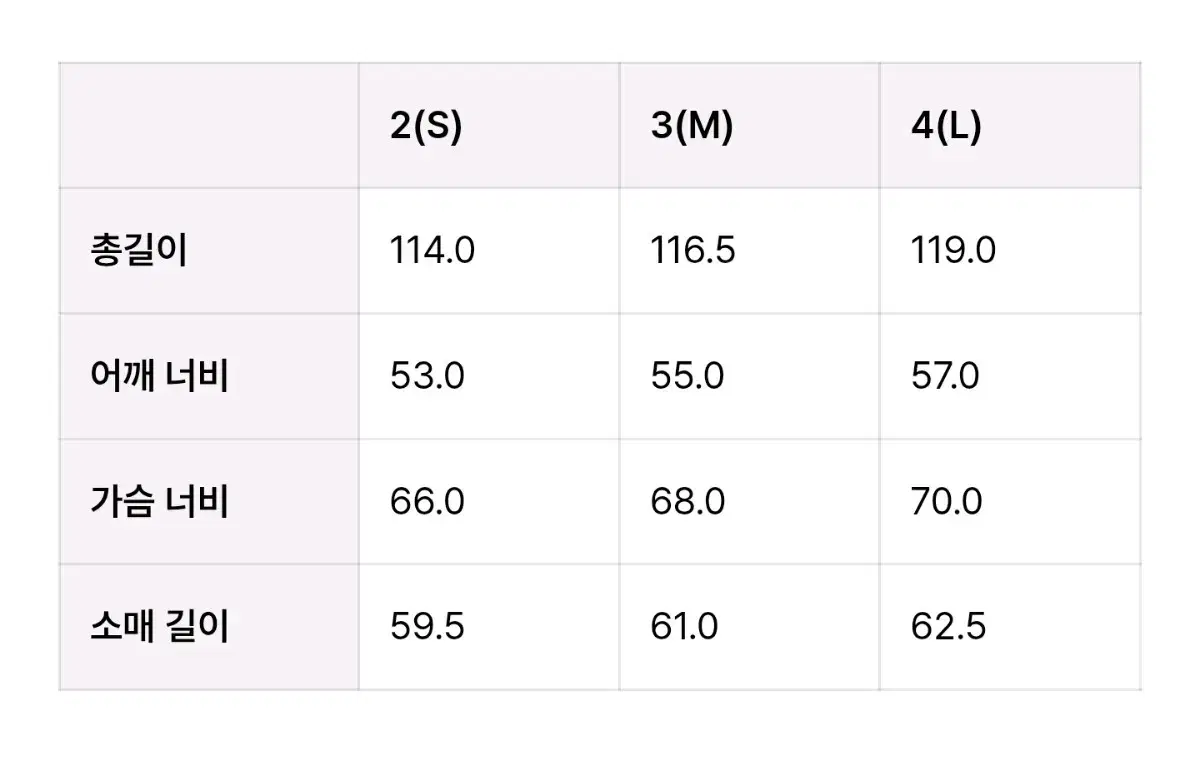The image size is (1200, 760).
Task: Pick the 57.0 shoulder width cell
Action: pyautogui.click(x=945, y=377)
